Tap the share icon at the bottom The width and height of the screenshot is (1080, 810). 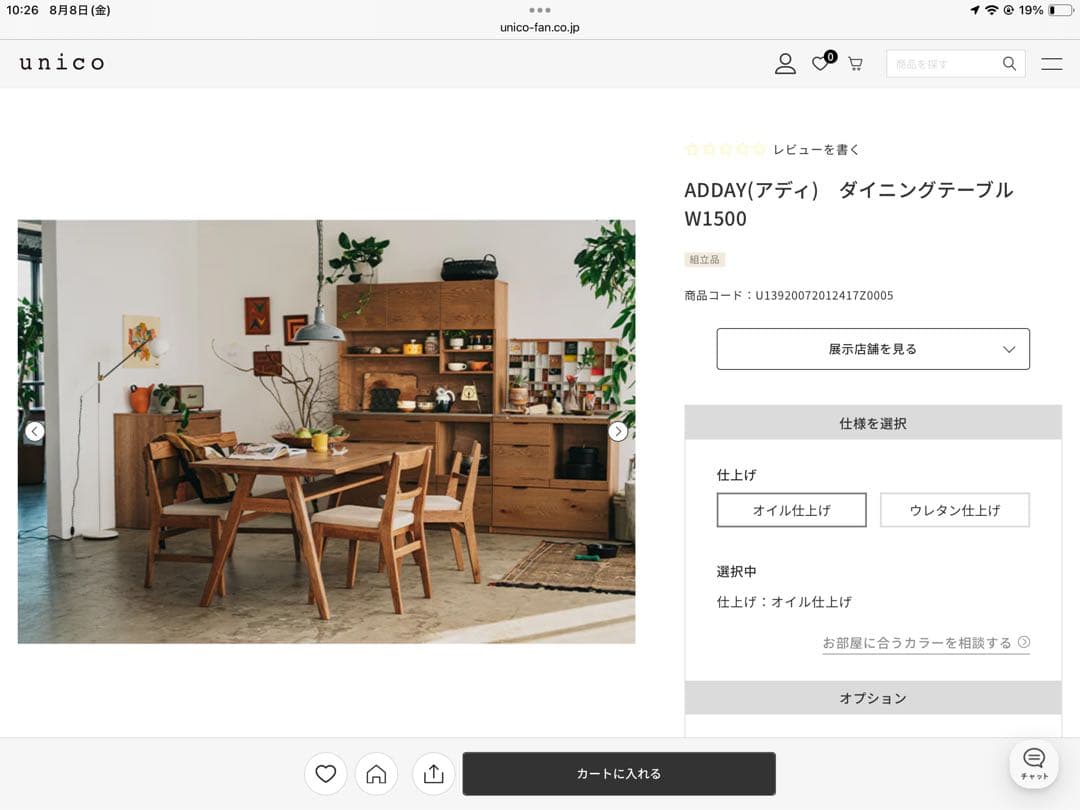pos(433,773)
